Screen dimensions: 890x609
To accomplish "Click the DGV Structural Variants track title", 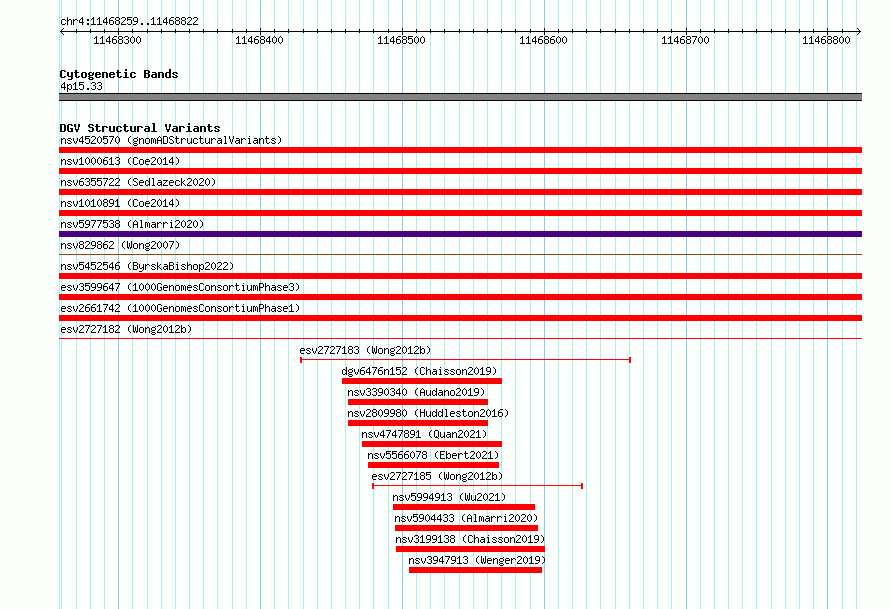I will [x=140, y=128].
